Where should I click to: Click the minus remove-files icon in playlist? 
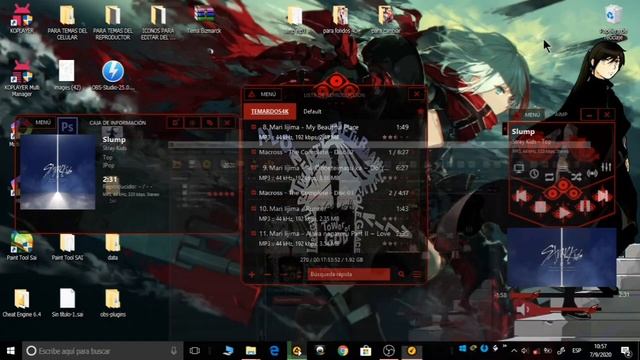pos(267,275)
